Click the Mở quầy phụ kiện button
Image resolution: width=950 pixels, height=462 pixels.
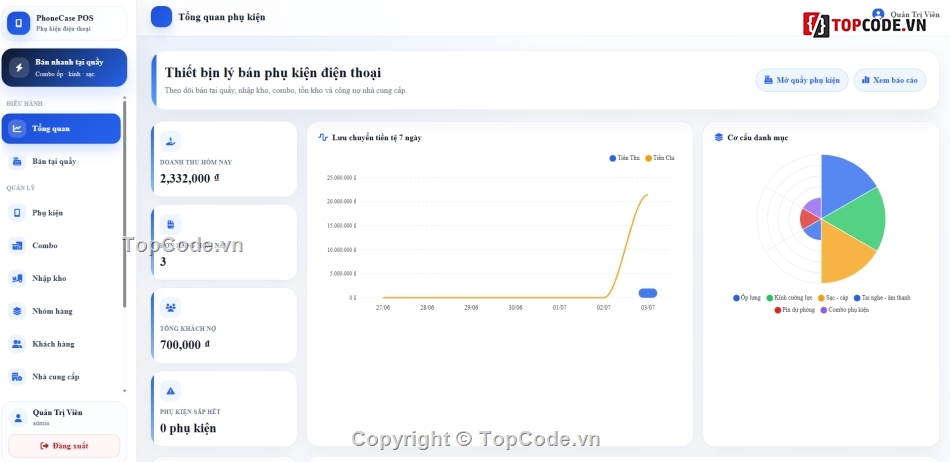(x=802, y=80)
